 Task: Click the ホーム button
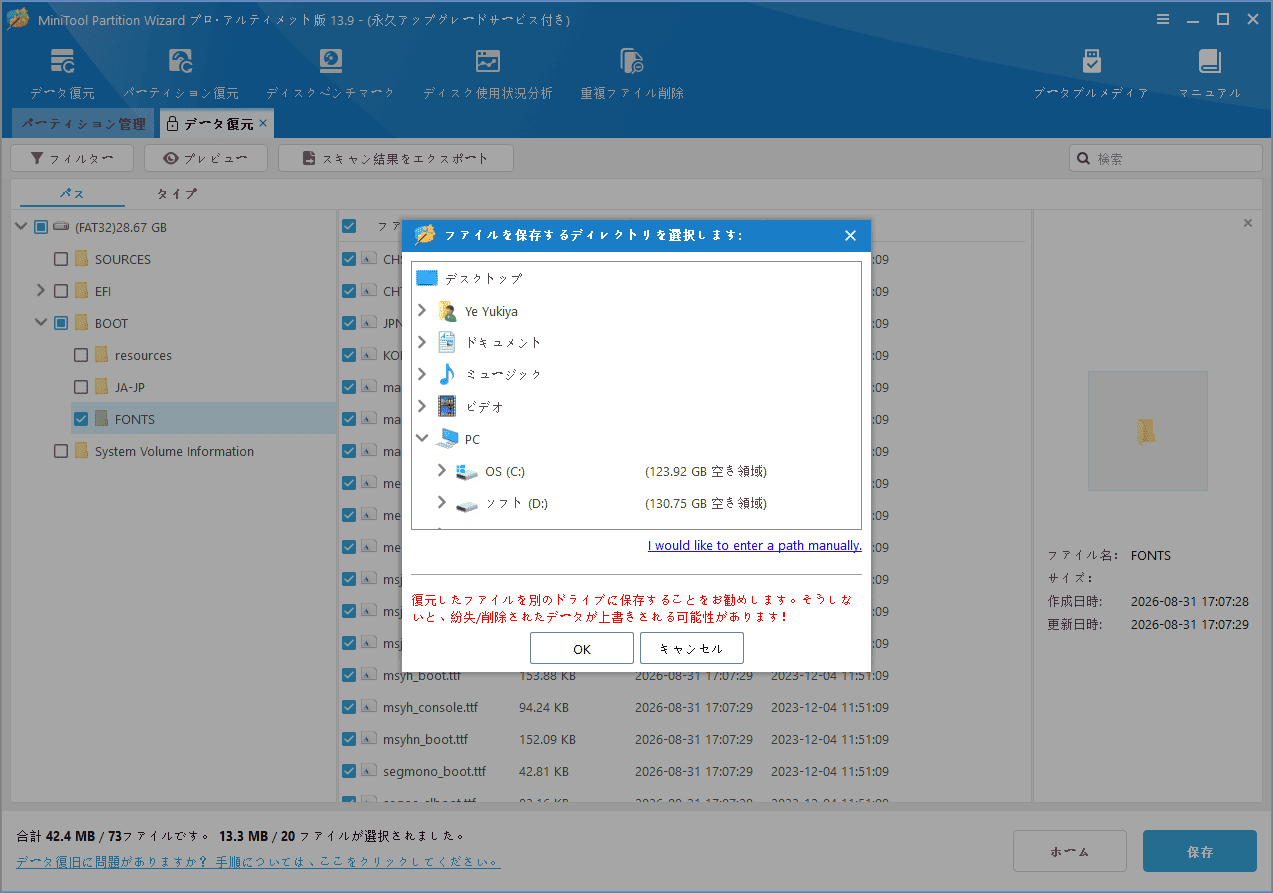[x=1070, y=852]
